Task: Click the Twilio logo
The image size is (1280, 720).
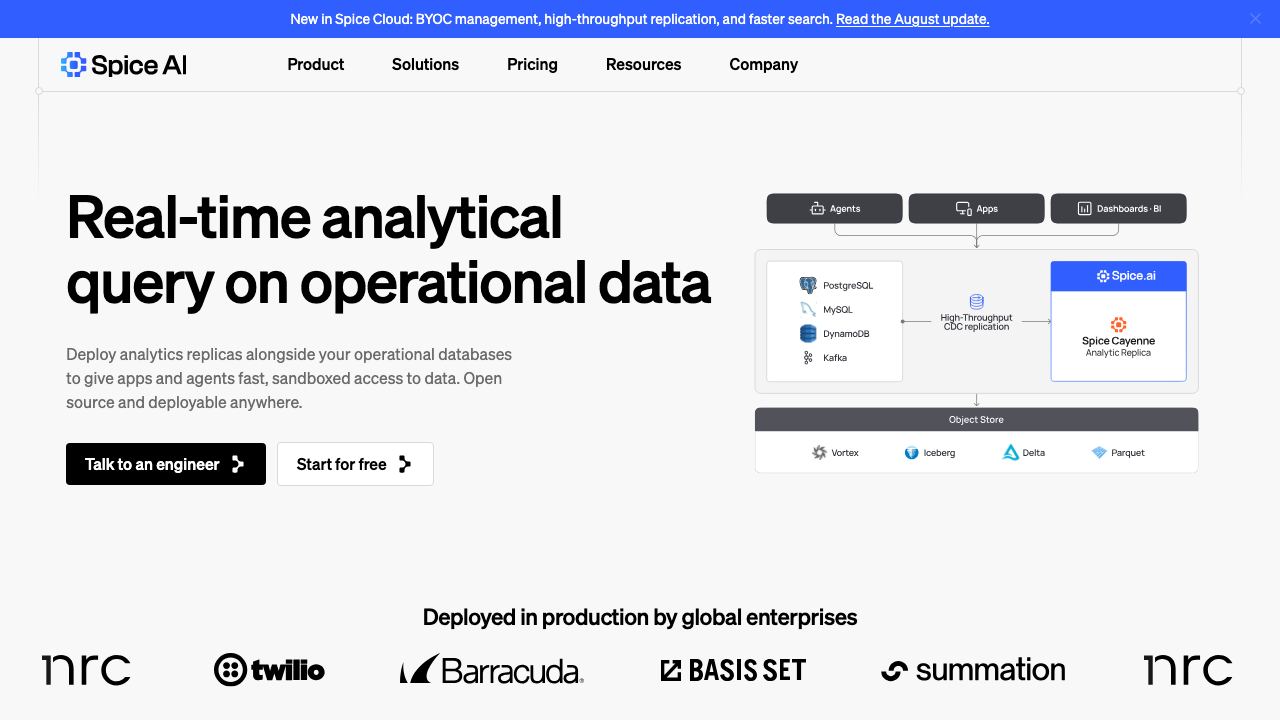Action: tap(269, 670)
